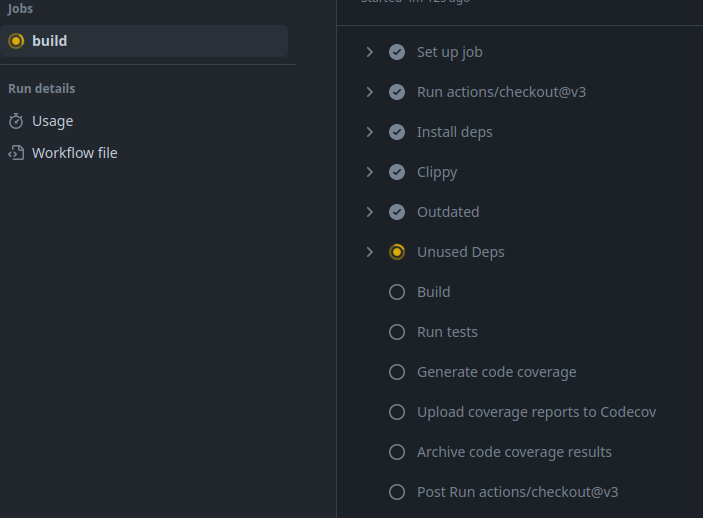The width and height of the screenshot is (703, 518).
Task: Click 'Upload coverage reports to Codecov' label
Action: pos(536,412)
